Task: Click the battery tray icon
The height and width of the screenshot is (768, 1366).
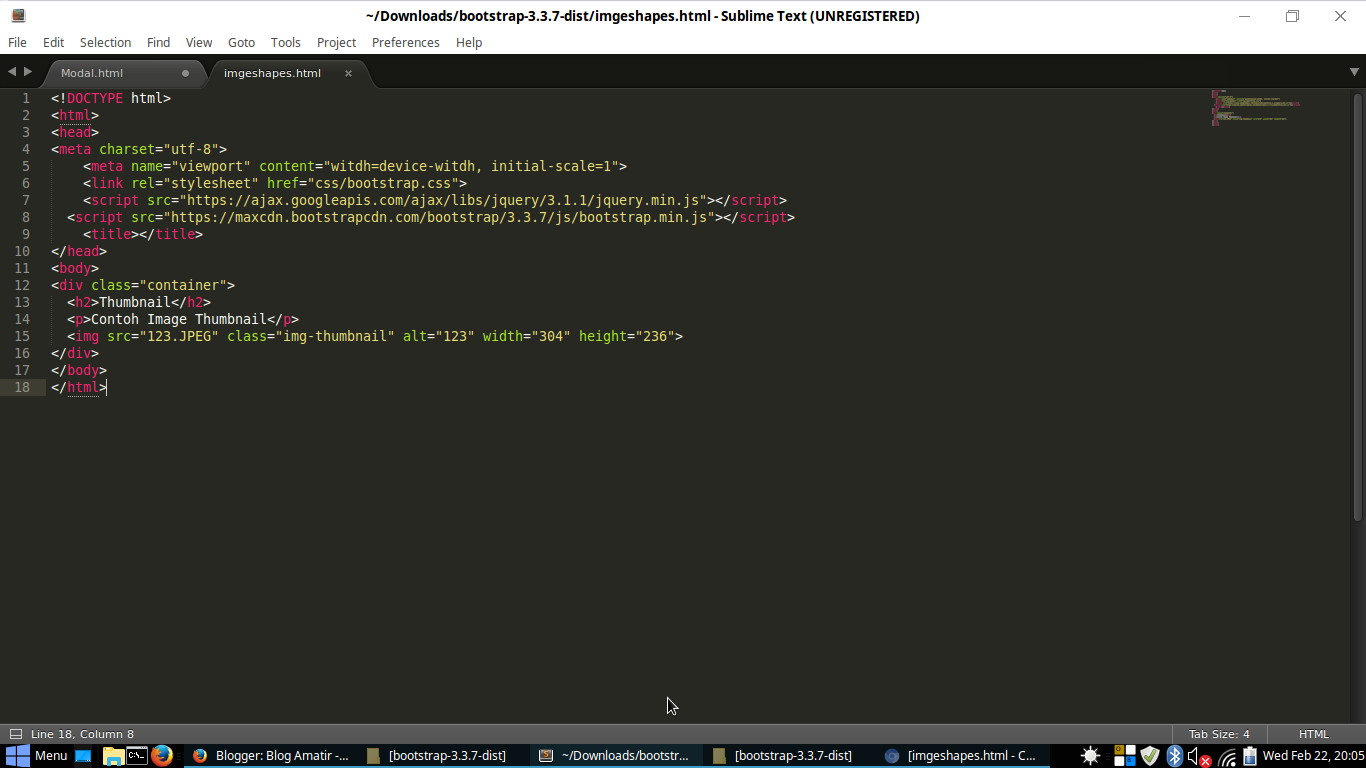Action: tap(1250, 756)
